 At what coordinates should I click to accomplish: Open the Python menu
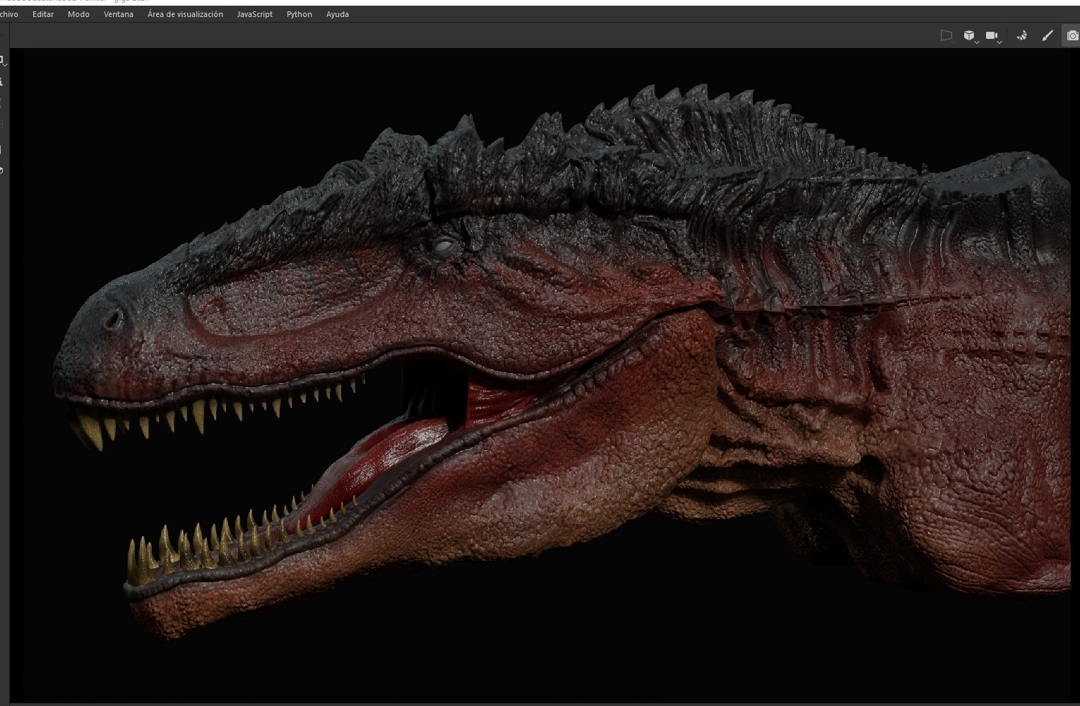click(299, 14)
